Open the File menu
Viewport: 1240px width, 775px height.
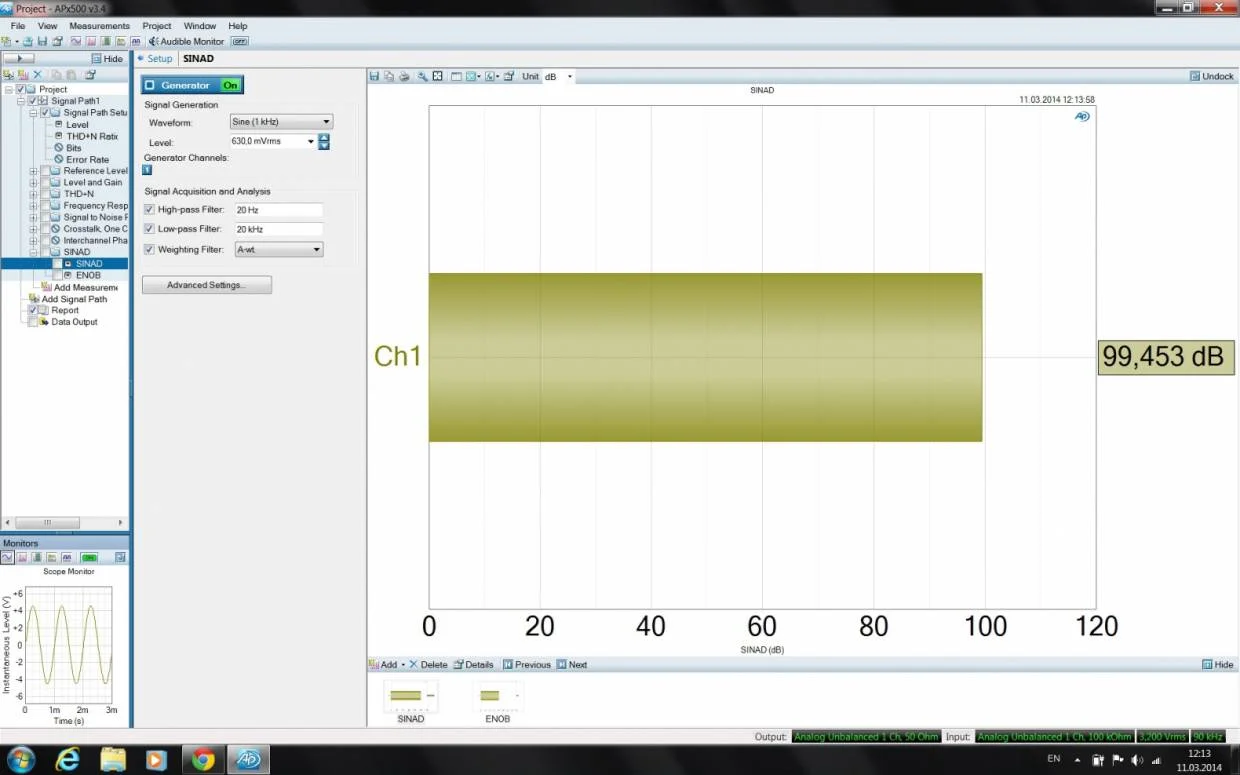coord(18,26)
